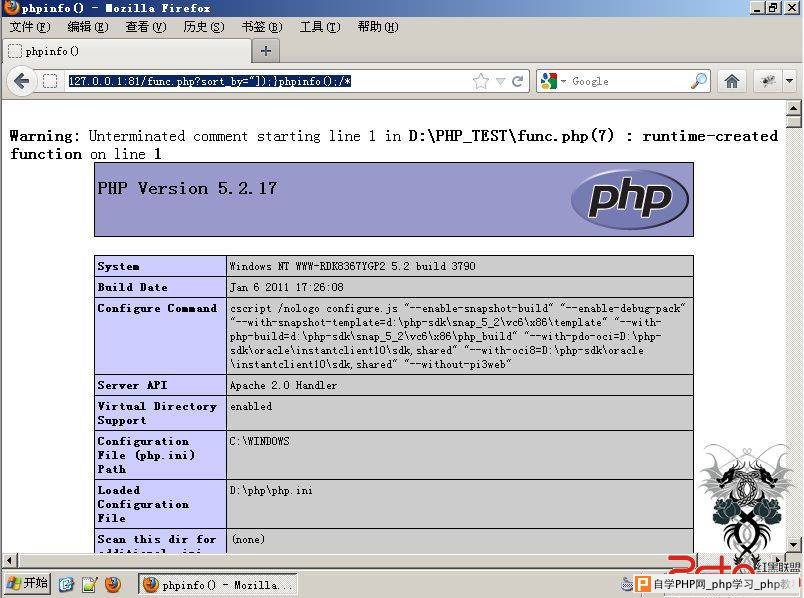Image resolution: width=804 pixels, height=598 pixels.
Task: Click 'Virtual Directory Support' row label
Action: click(x=157, y=413)
